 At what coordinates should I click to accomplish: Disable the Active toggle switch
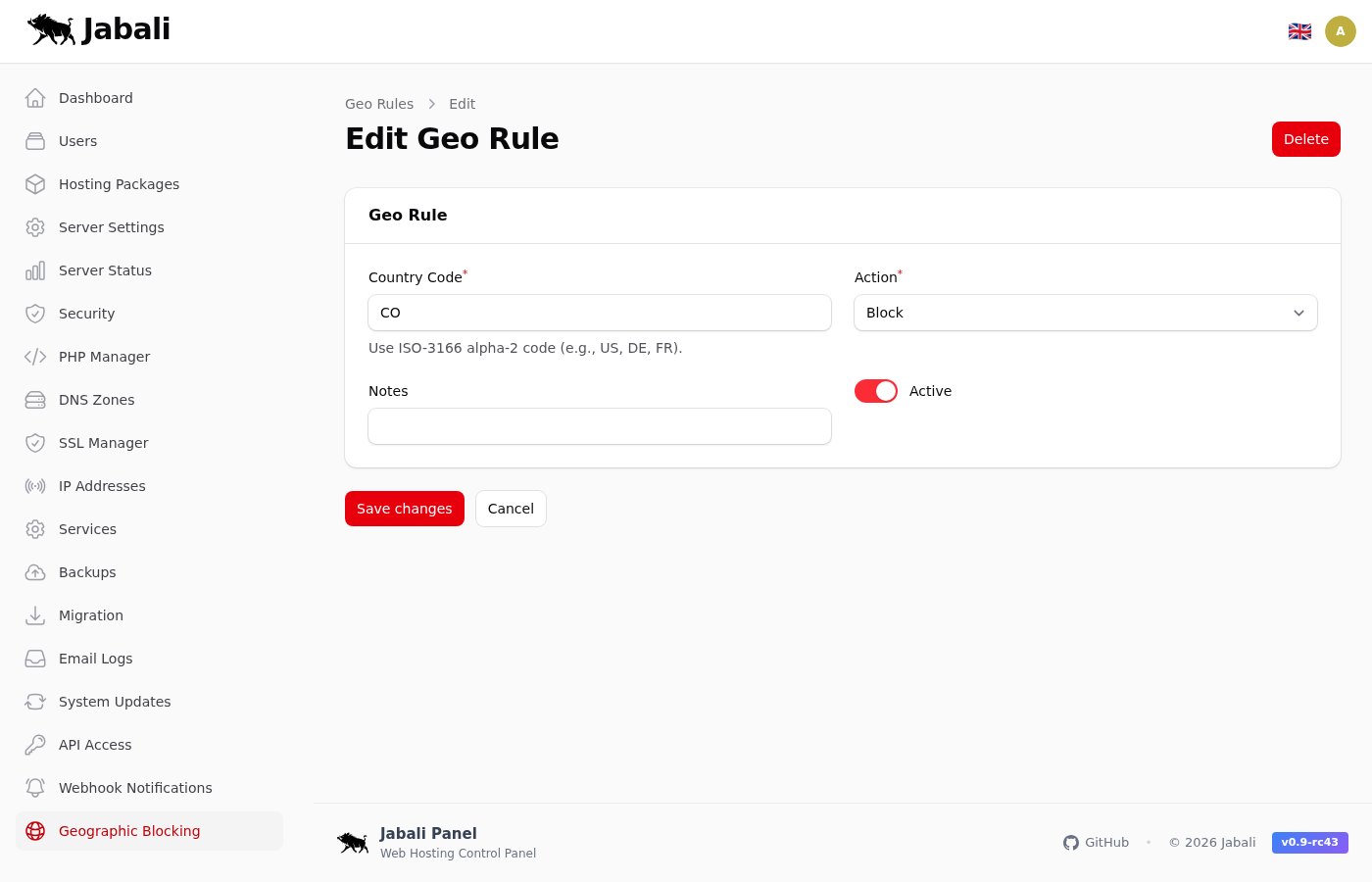tap(875, 391)
